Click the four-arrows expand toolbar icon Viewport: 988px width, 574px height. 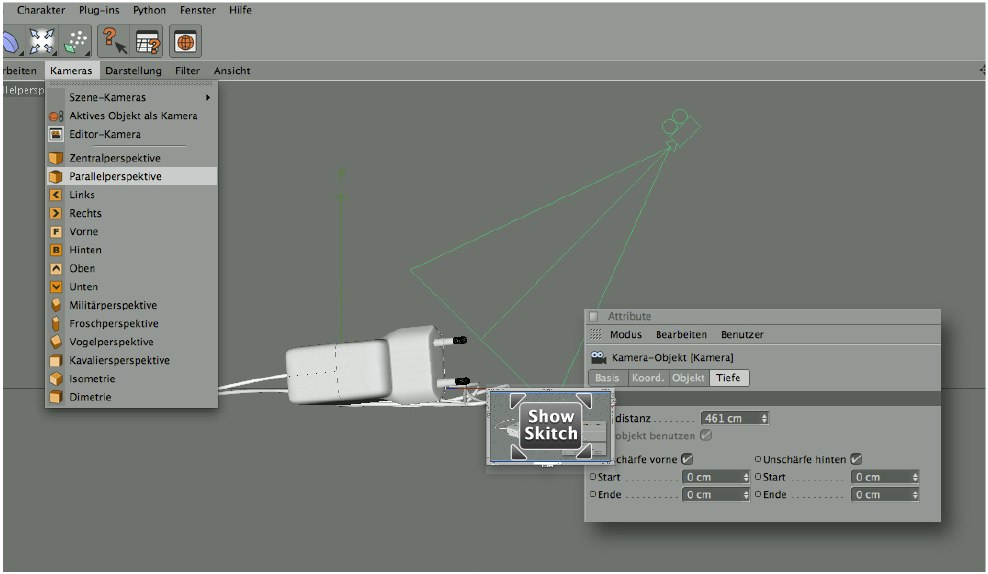[42, 41]
